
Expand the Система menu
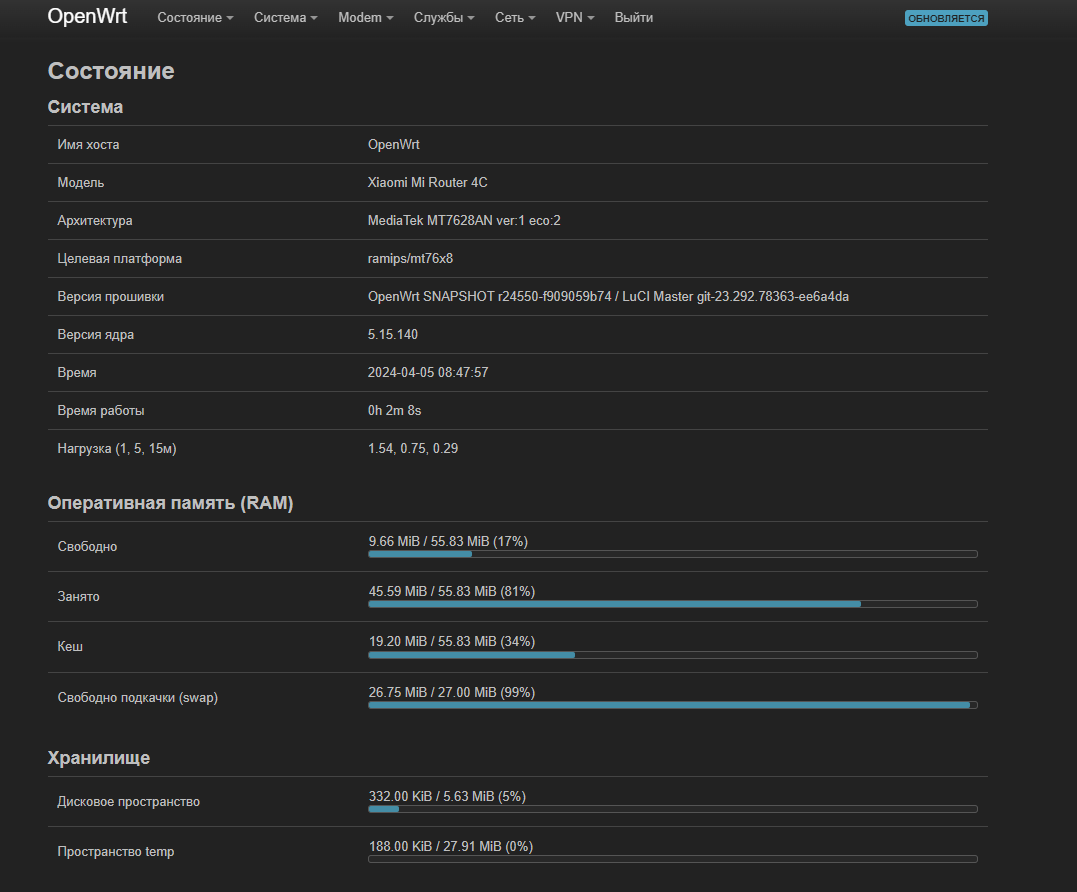[285, 17]
